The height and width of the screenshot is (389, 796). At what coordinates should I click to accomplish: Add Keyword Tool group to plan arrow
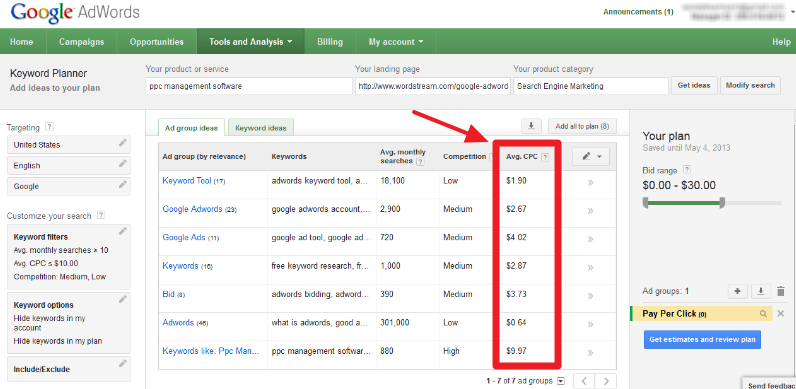590,182
